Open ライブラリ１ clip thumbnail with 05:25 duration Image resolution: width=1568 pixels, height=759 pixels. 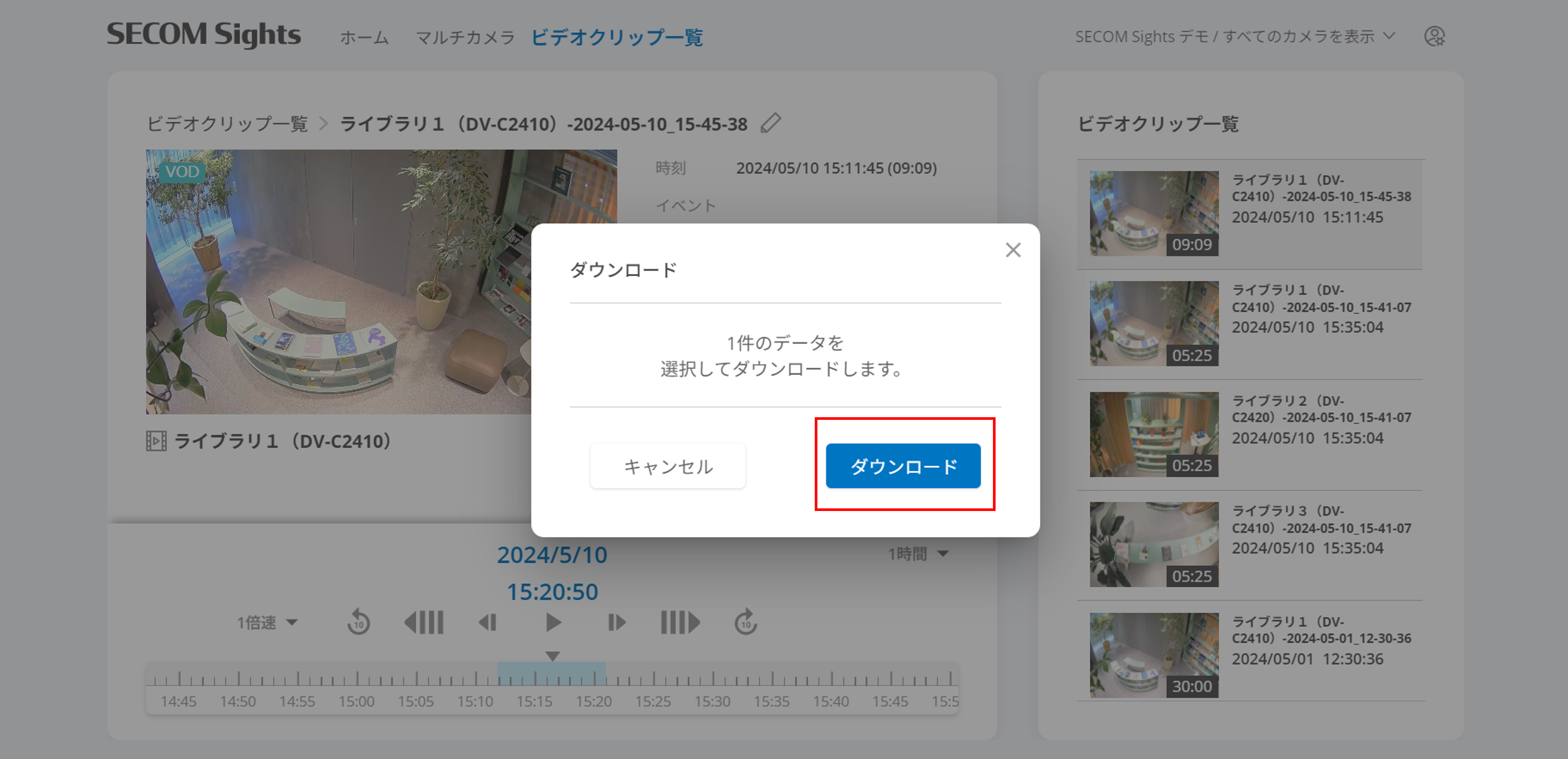pos(1154,323)
